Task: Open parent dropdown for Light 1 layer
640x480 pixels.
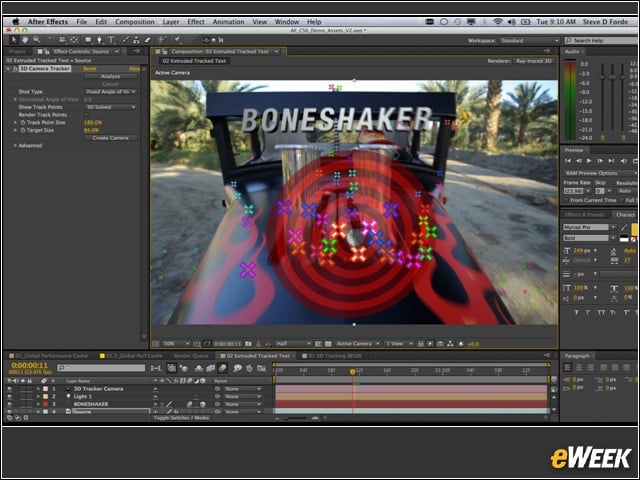Action: (x=242, y=396)
